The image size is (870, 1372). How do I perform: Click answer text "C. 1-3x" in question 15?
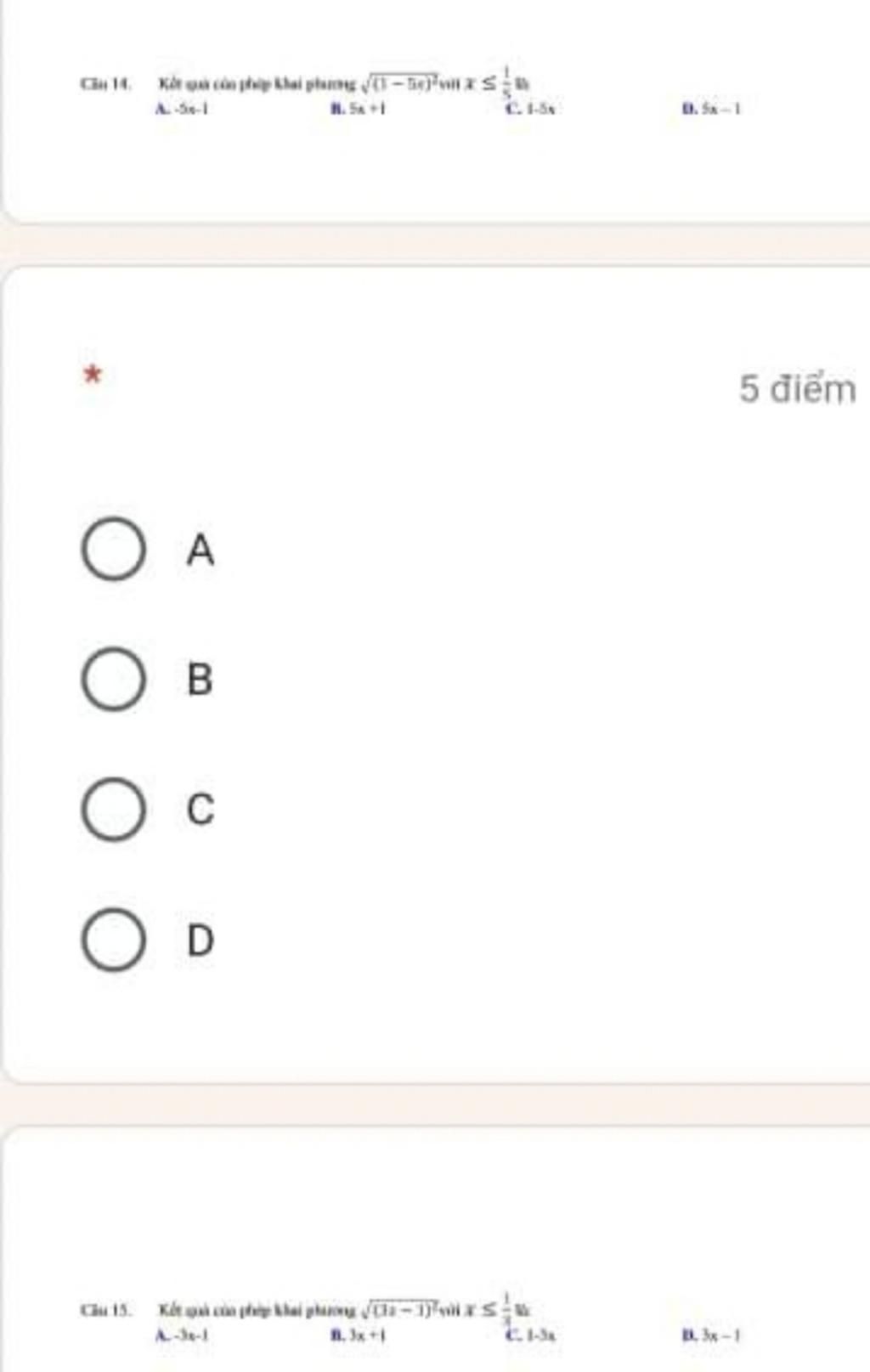531,1335
